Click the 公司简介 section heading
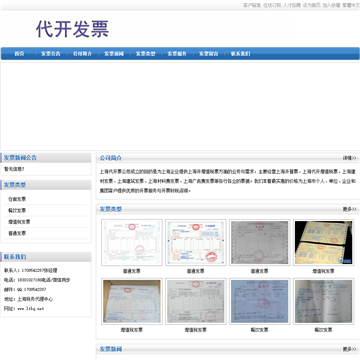Image resolution: width=360 pixels, height=360 pixels. click(x=111, y=158)
